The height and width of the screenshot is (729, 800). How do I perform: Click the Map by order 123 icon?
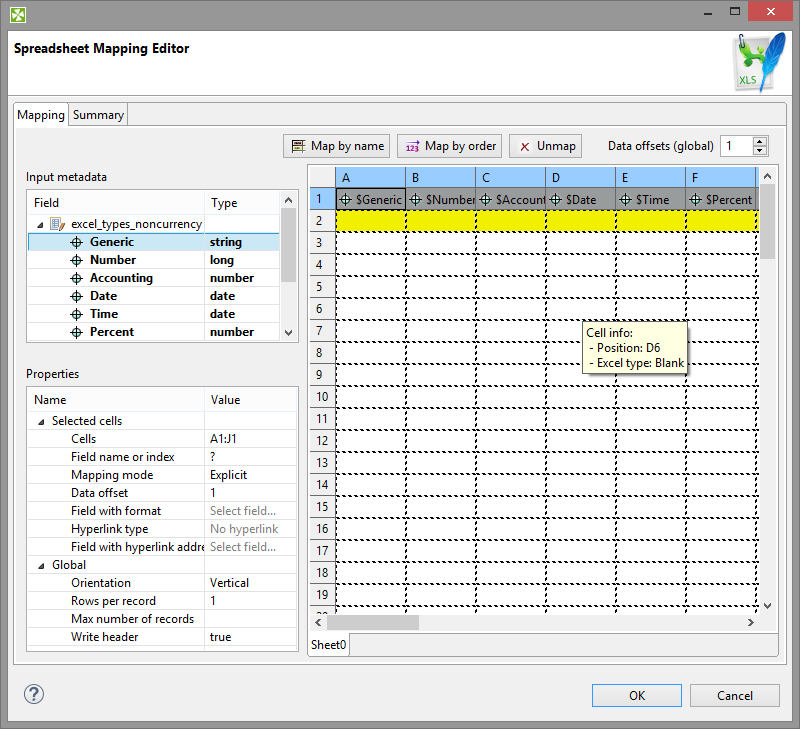click(413, 146)
